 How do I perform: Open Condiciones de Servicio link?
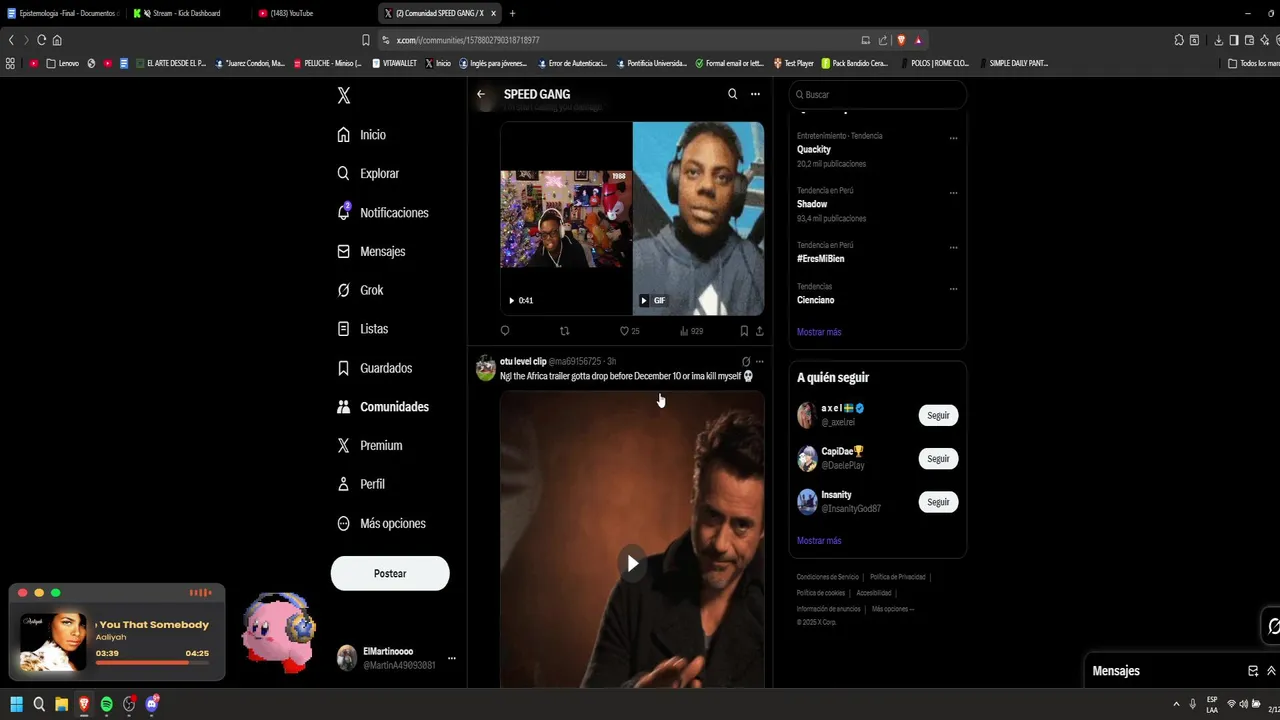tap(828, 577)
